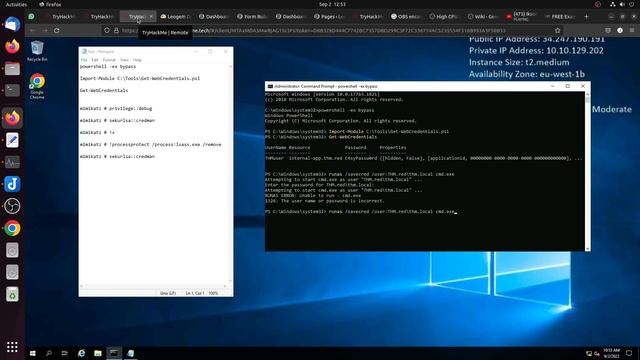Open the text editor dock icon
This screenshot has height=360, width=640.
pyautogui.click(x=12, y=140)
